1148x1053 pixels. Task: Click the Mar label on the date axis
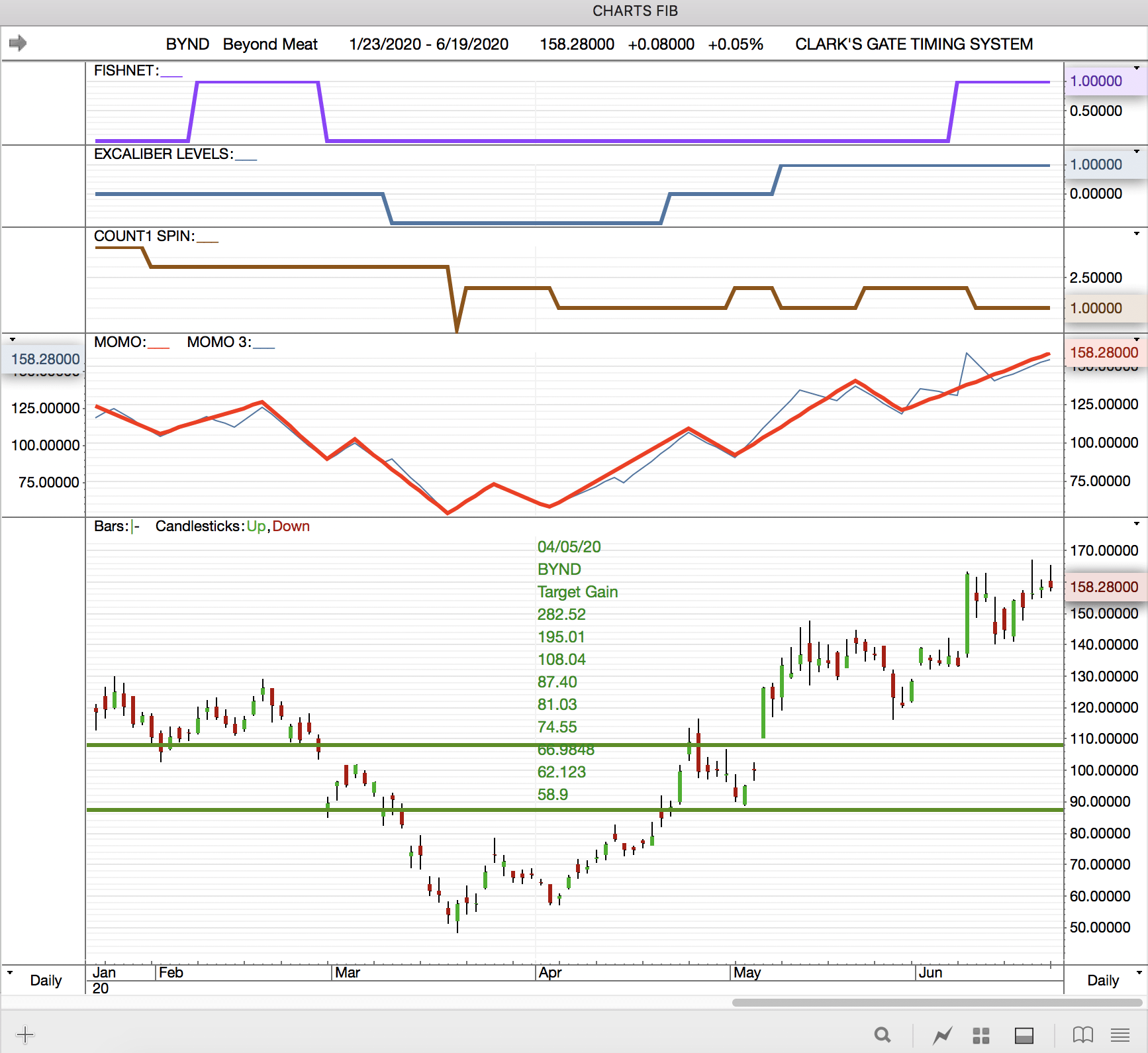pyautogui.click(x=348, y=973)
